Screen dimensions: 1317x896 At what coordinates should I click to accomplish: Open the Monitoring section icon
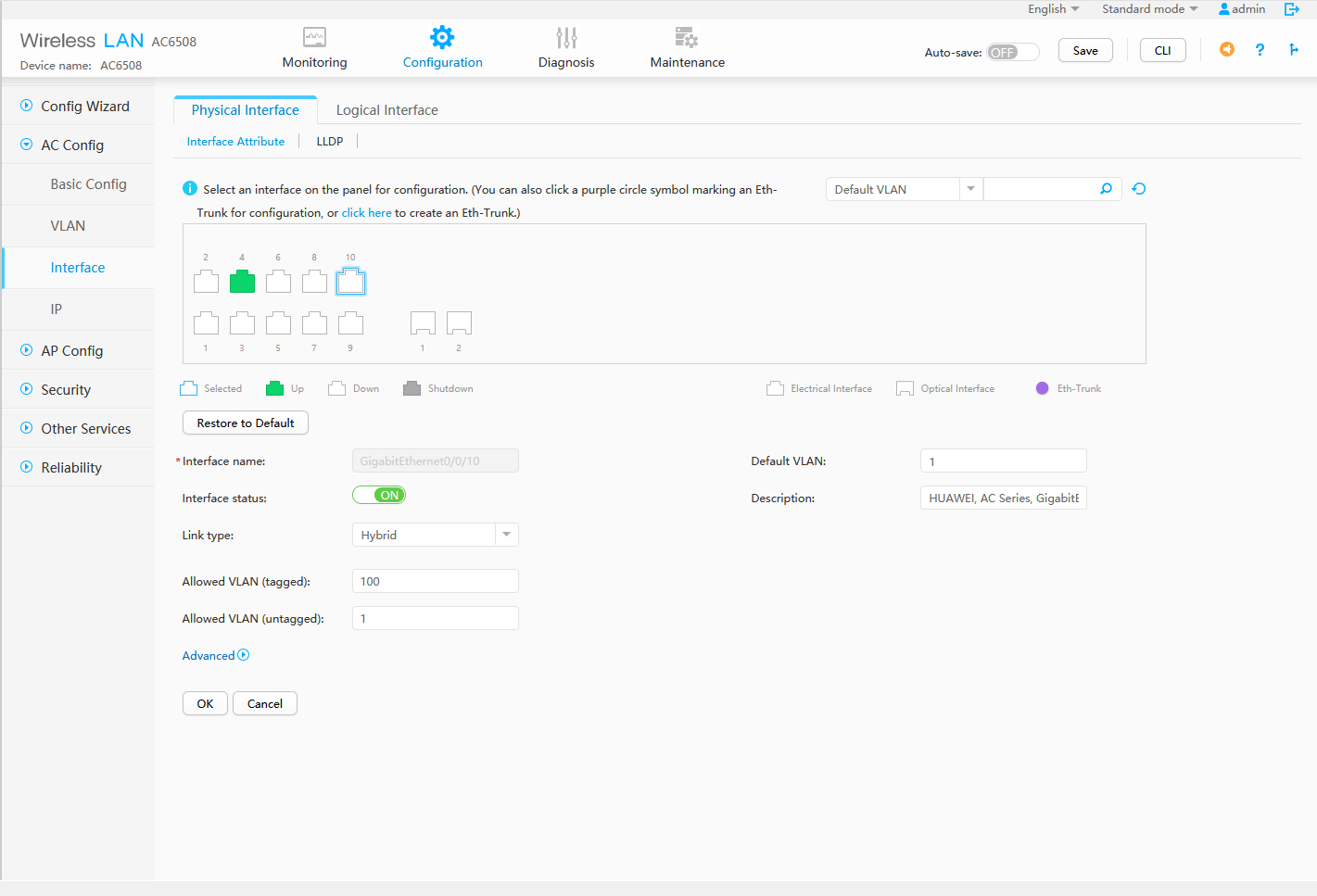pyautogui.click(x=314, y=37)
